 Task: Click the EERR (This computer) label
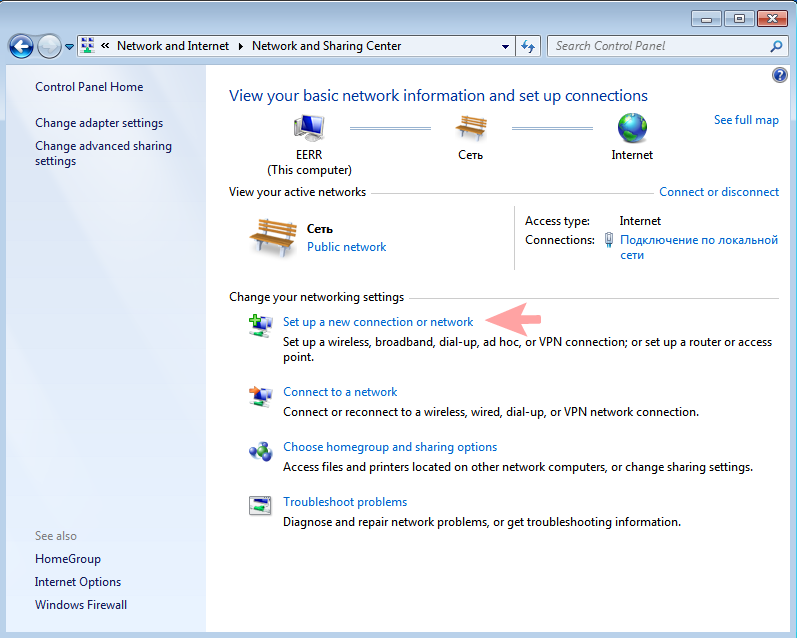coord(309,162)
